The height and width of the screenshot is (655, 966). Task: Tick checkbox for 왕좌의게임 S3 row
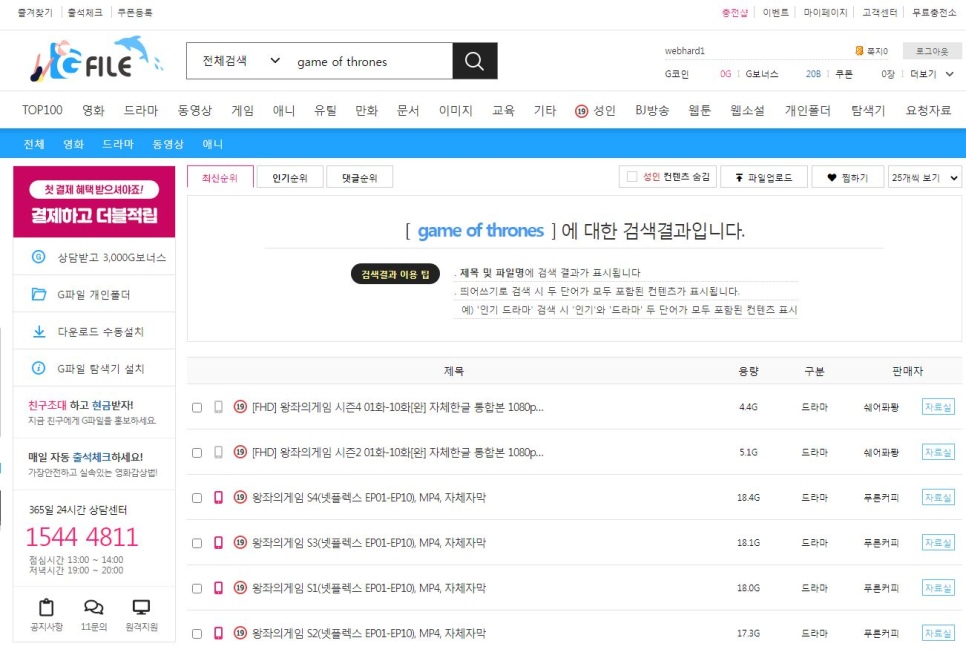click(x=197, y=543)
